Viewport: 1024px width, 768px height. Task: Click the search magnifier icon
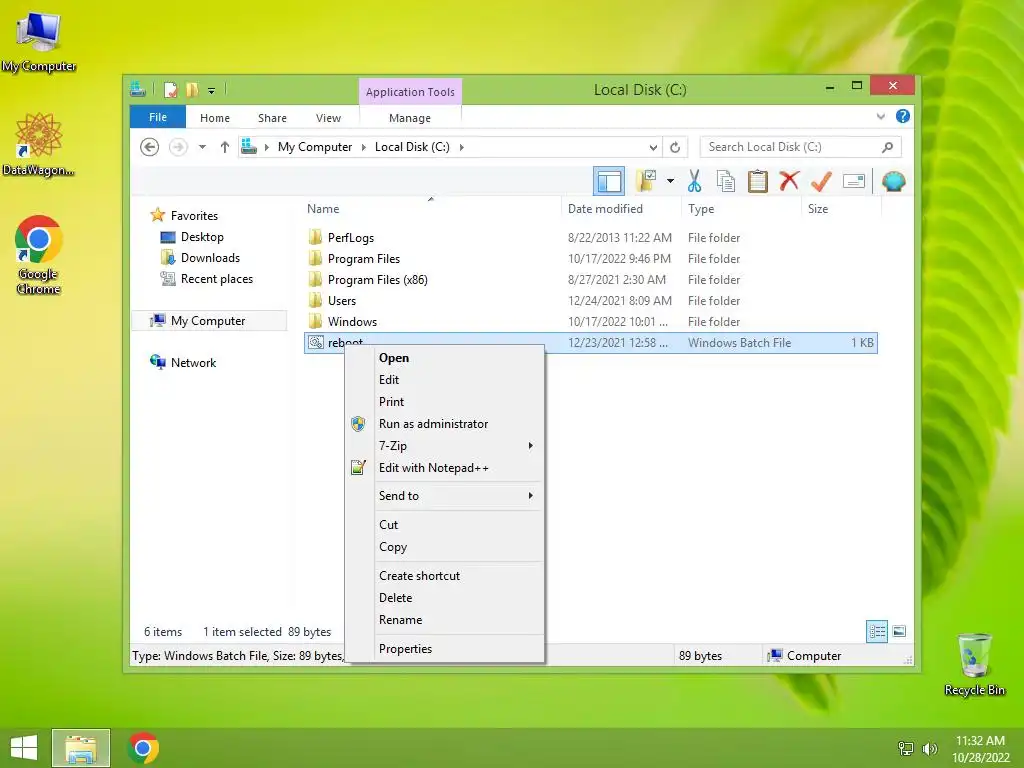click(x=887, y=147)
